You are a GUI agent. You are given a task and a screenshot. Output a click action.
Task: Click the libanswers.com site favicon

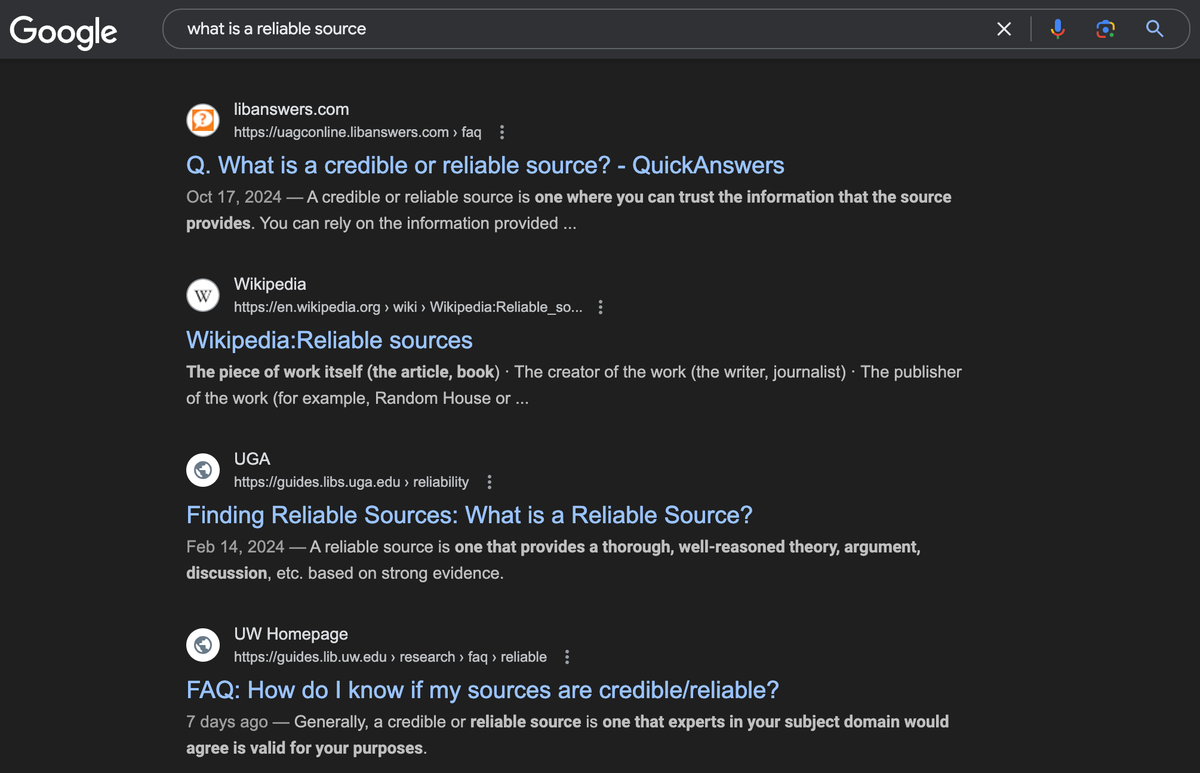[x=203, y=120]
